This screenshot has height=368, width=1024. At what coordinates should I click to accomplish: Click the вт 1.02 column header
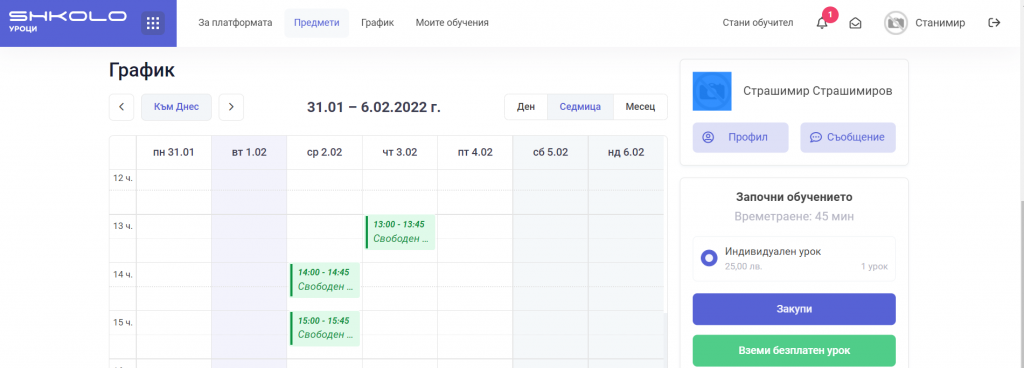click(x=249, y=153)
